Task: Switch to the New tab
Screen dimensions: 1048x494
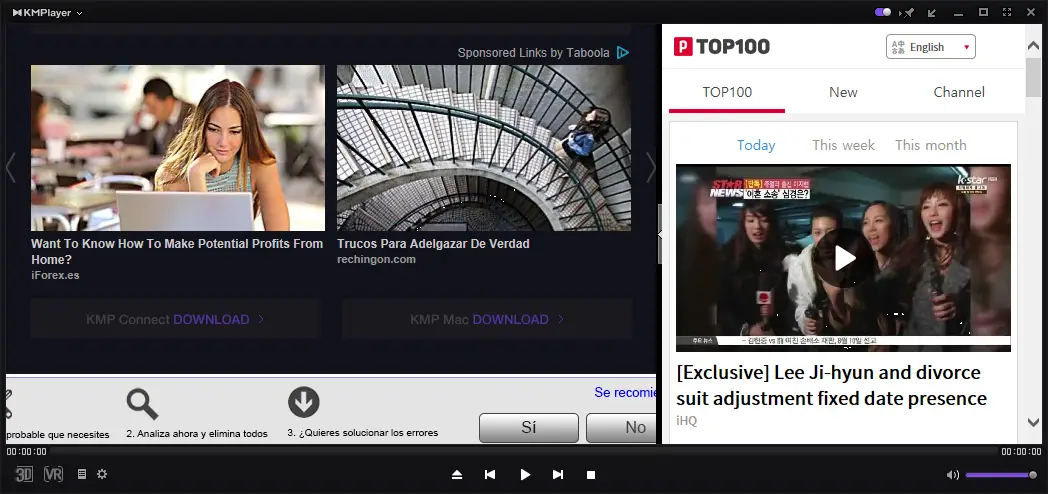Action: click(x=843, y=92)
